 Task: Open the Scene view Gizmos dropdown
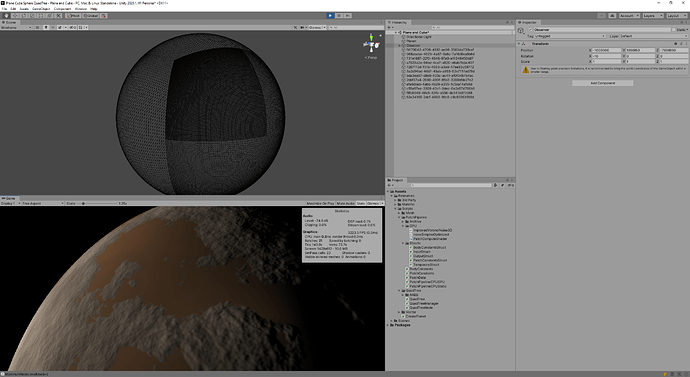click(317, 27)
